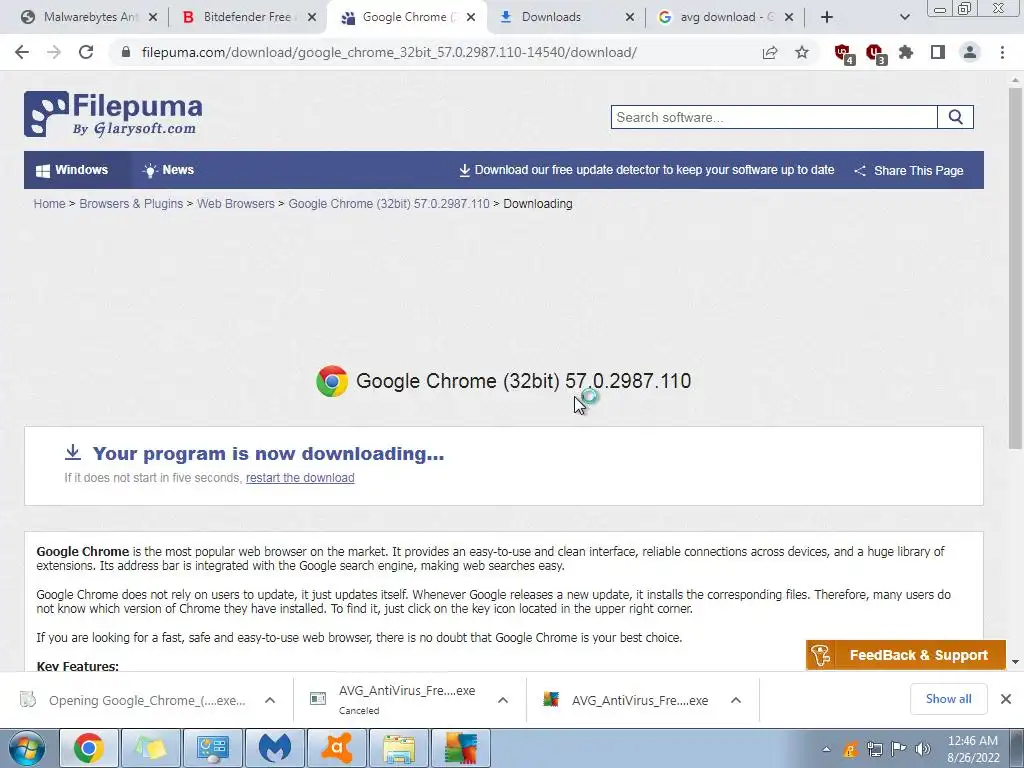Open the Chrome three-dot menu
This screenshot has width=1024, height=768.
click(x=1002, y=52)
